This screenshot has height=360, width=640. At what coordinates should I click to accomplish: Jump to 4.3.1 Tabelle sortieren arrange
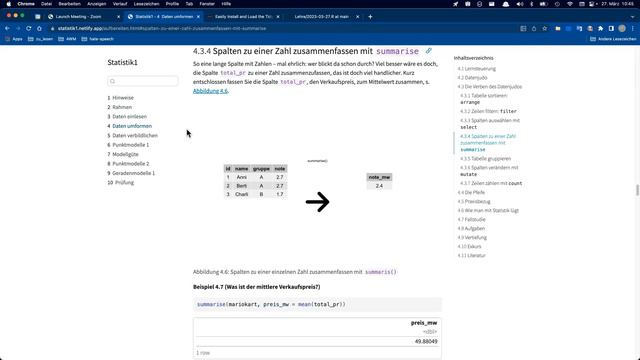click(484, 99)
